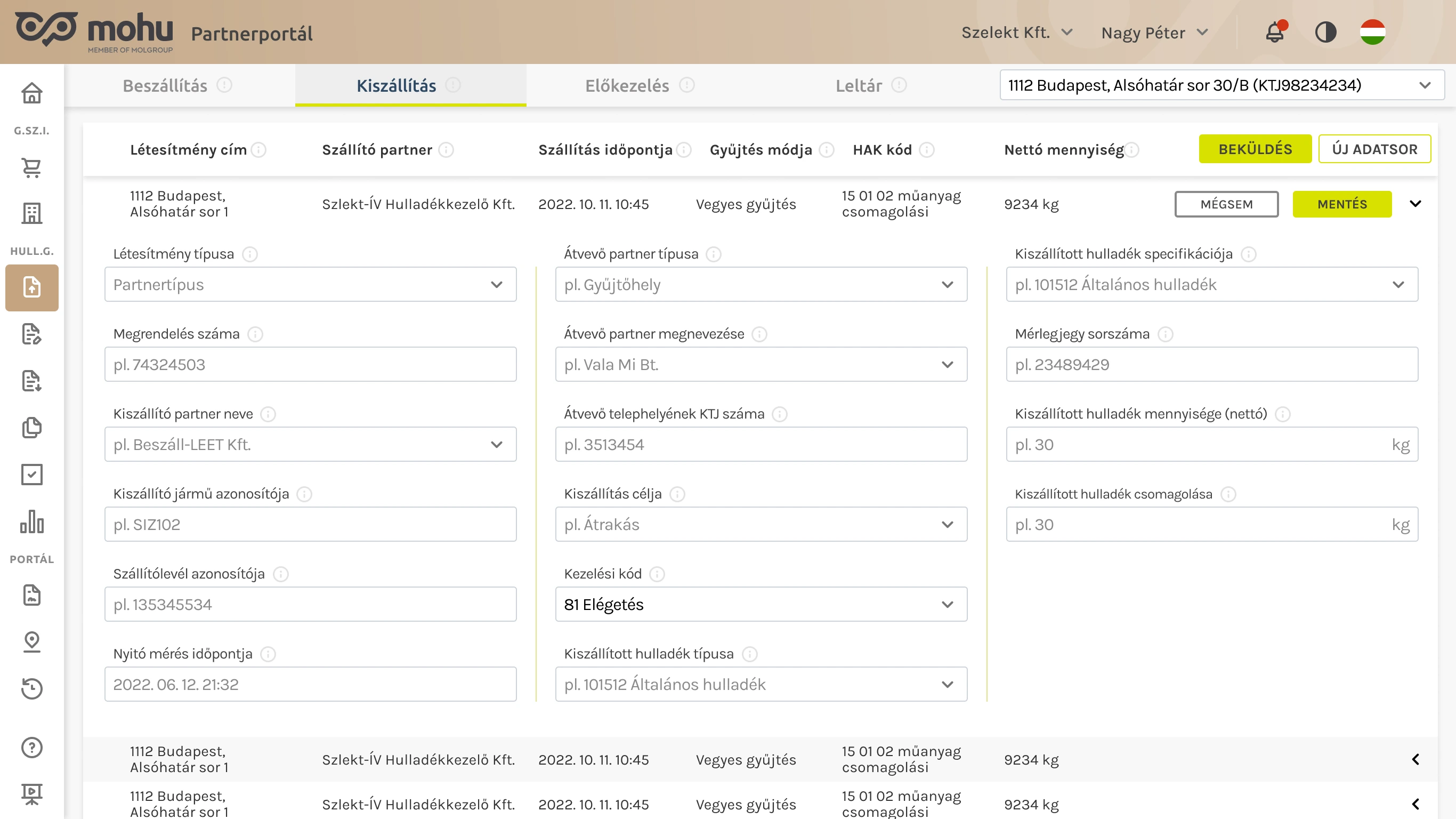
Task: Switch to the Leltár tab
Action: click(859, 85)
